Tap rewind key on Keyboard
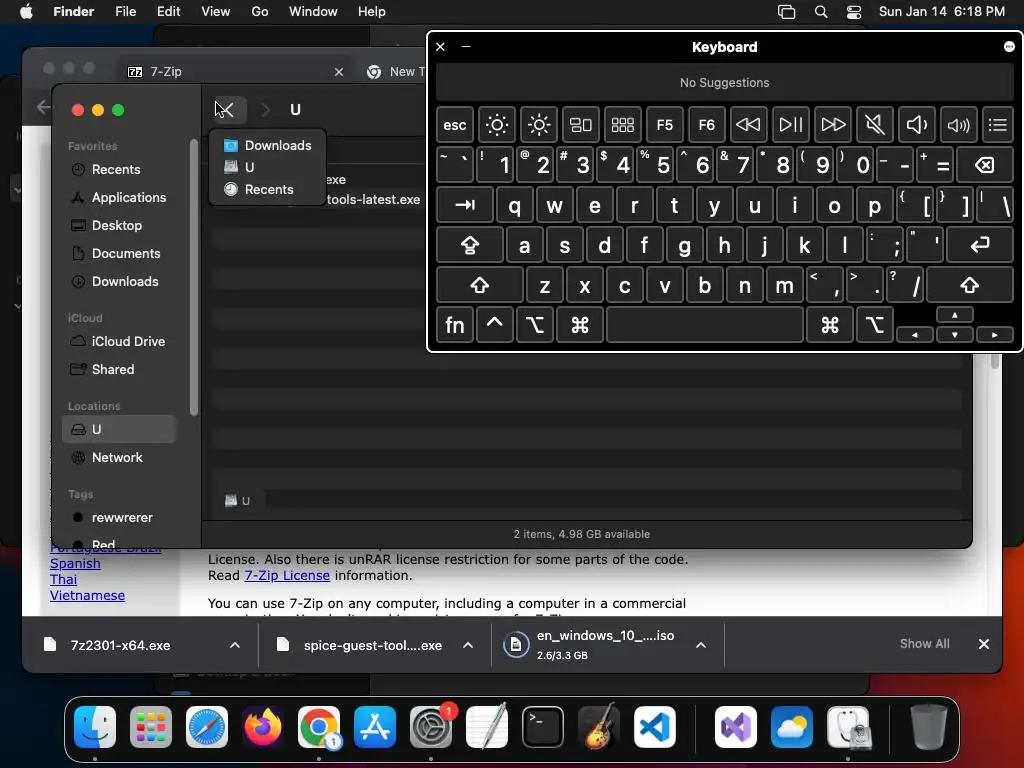1024x768 pixels. pyautogui.click(x=748, y=125)
